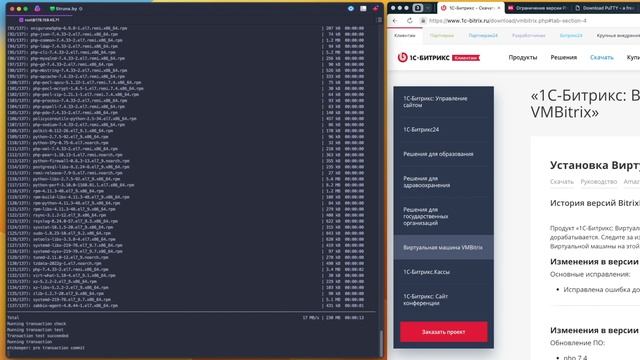Click the 1С-Битрикс browser tab

pos(470,8)
